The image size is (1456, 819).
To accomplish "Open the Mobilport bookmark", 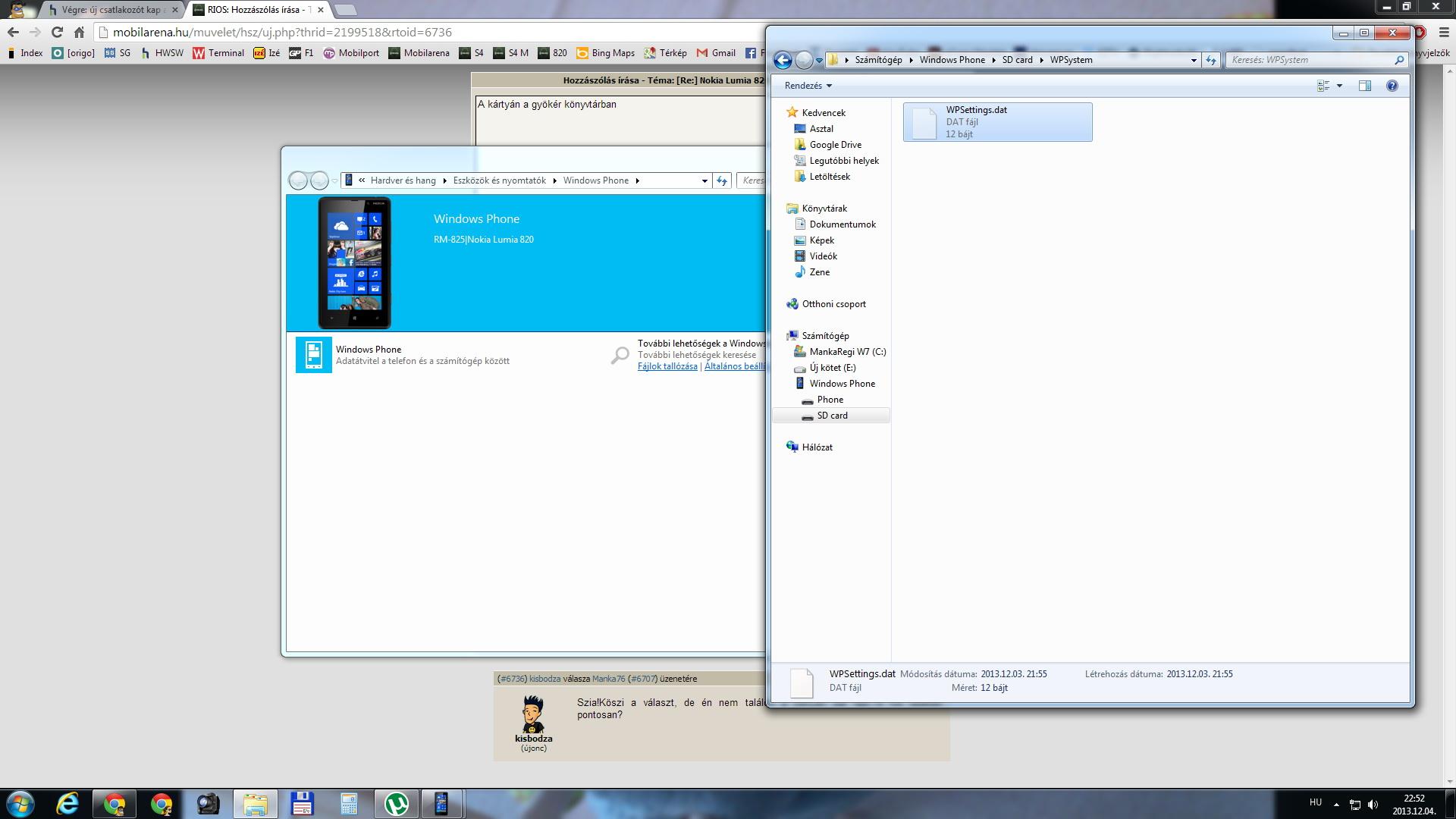I will point(351,53).
